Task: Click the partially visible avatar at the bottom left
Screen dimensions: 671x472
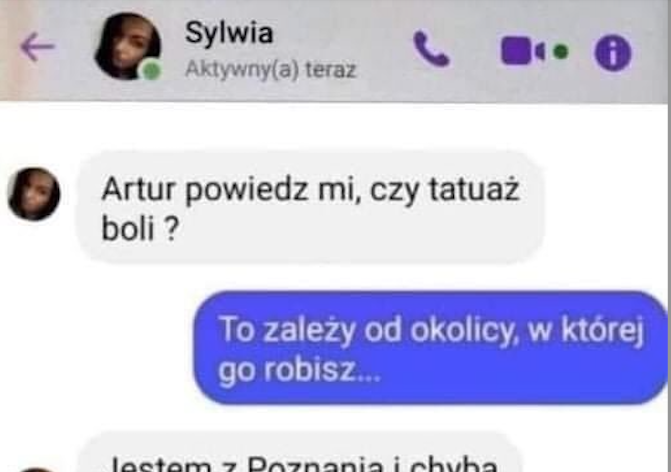Action: (36, 469)
